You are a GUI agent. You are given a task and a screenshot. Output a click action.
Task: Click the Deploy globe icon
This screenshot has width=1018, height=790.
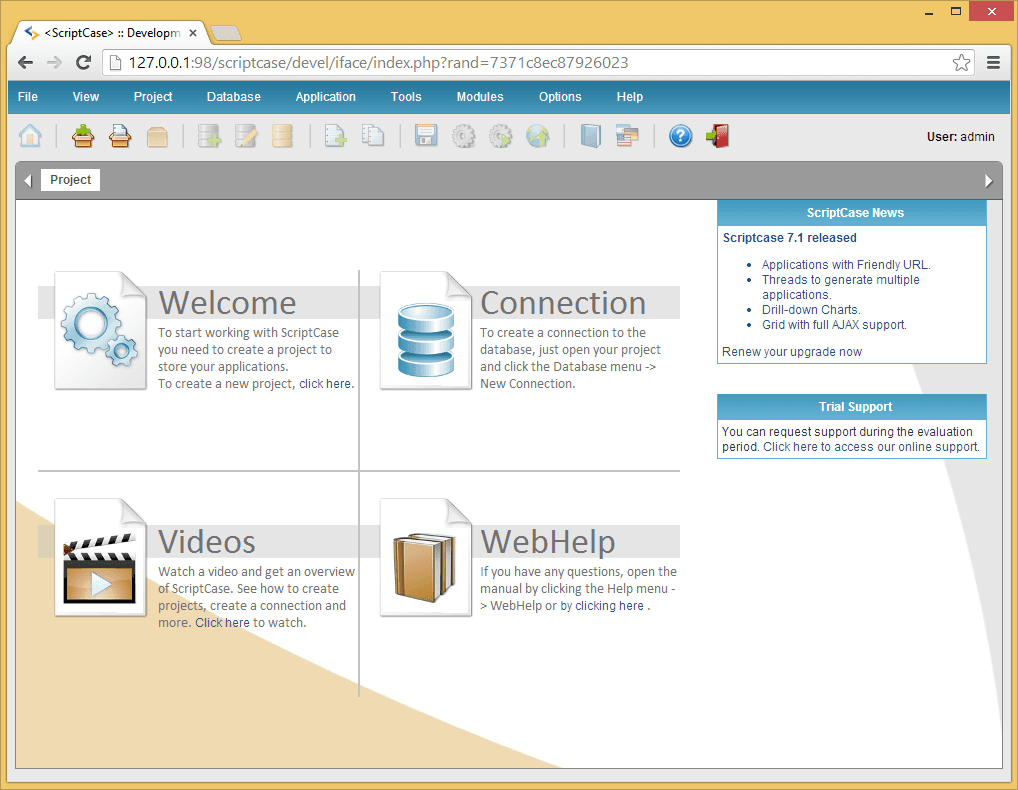(x=538, y=136)
